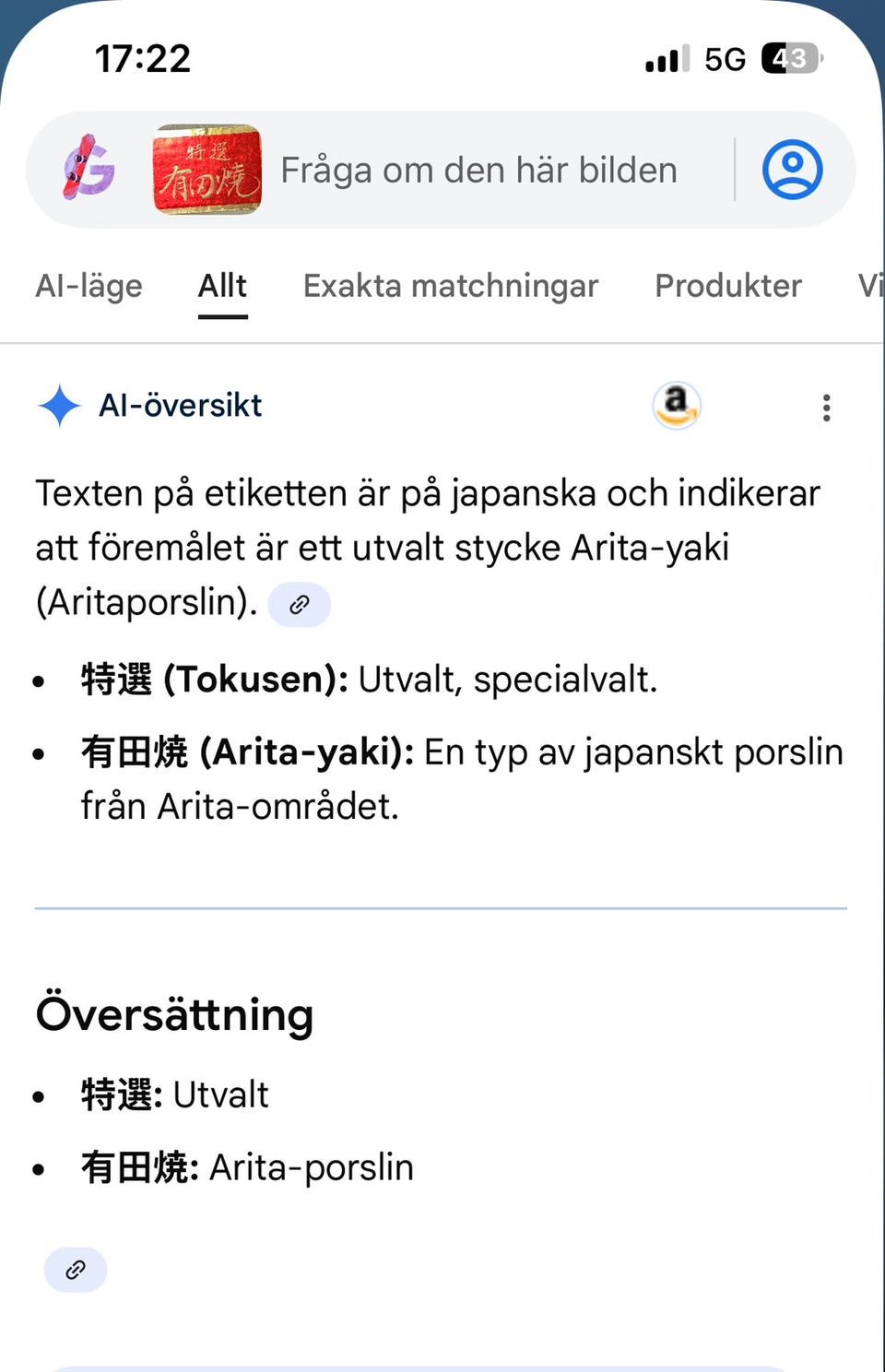Switch to AI-läge tab

(x=88, y=286)
